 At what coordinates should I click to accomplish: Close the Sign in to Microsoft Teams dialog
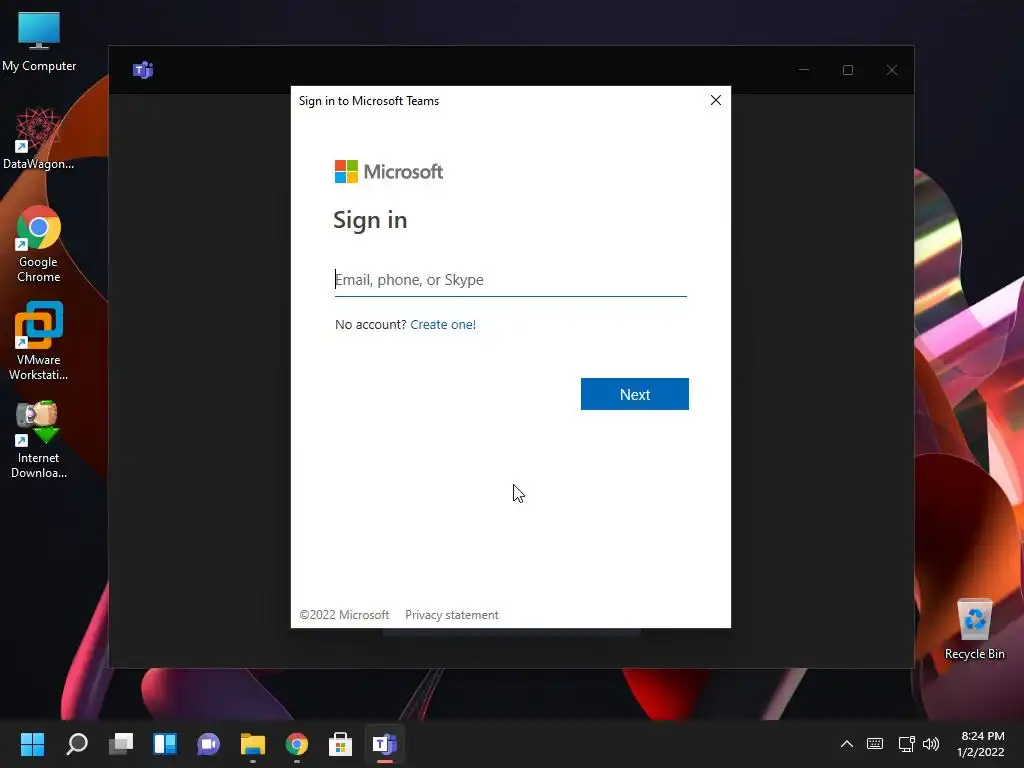[x=716, y=100]
